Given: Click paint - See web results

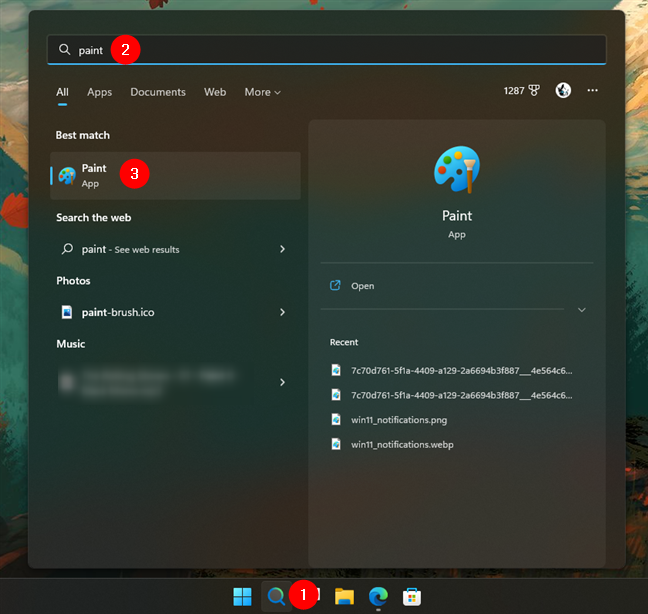Looking at the screenshot, I should coord(130,249).
